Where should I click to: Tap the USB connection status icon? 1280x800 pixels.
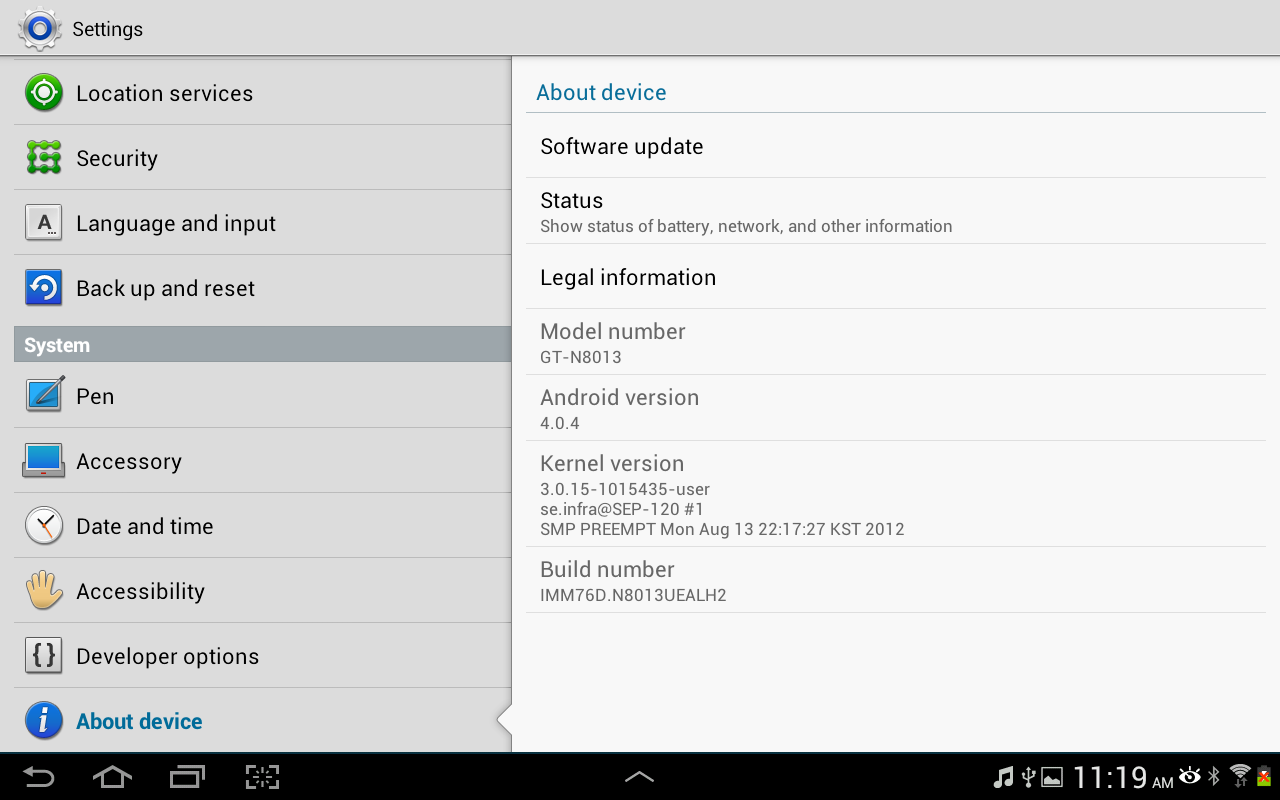point(1028,777)
